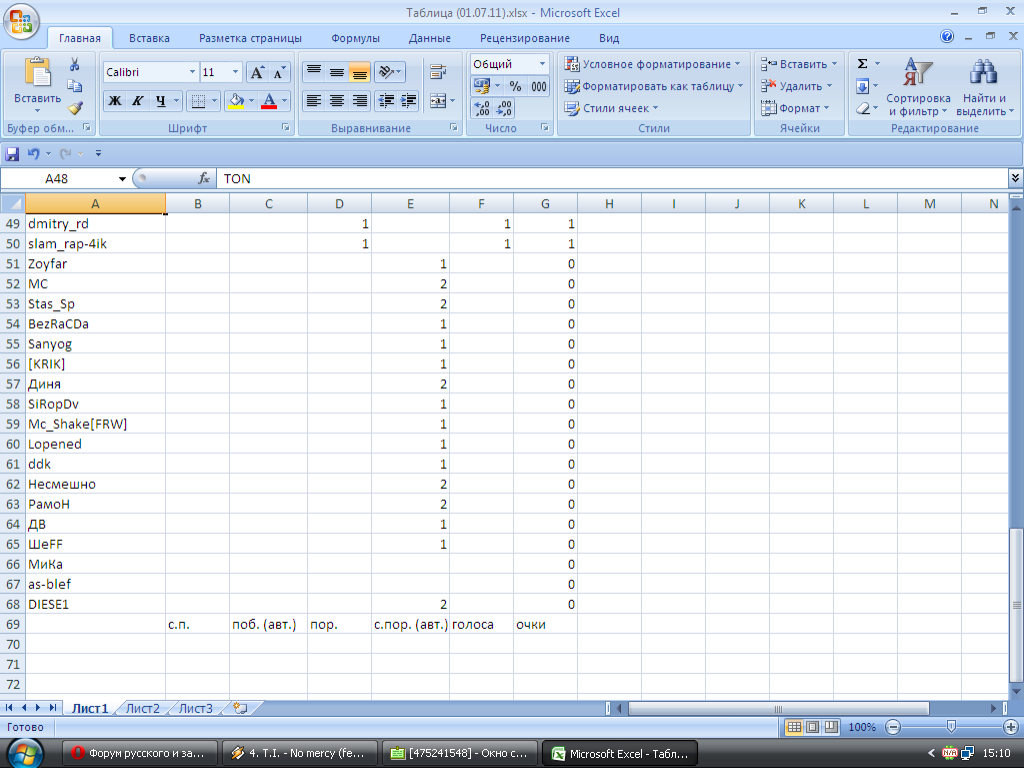Apply cell borders with the borders icon
Image resolution: width=1024 pixels, height=768 pixels.
pyautogui.click(x=198, y=101)
